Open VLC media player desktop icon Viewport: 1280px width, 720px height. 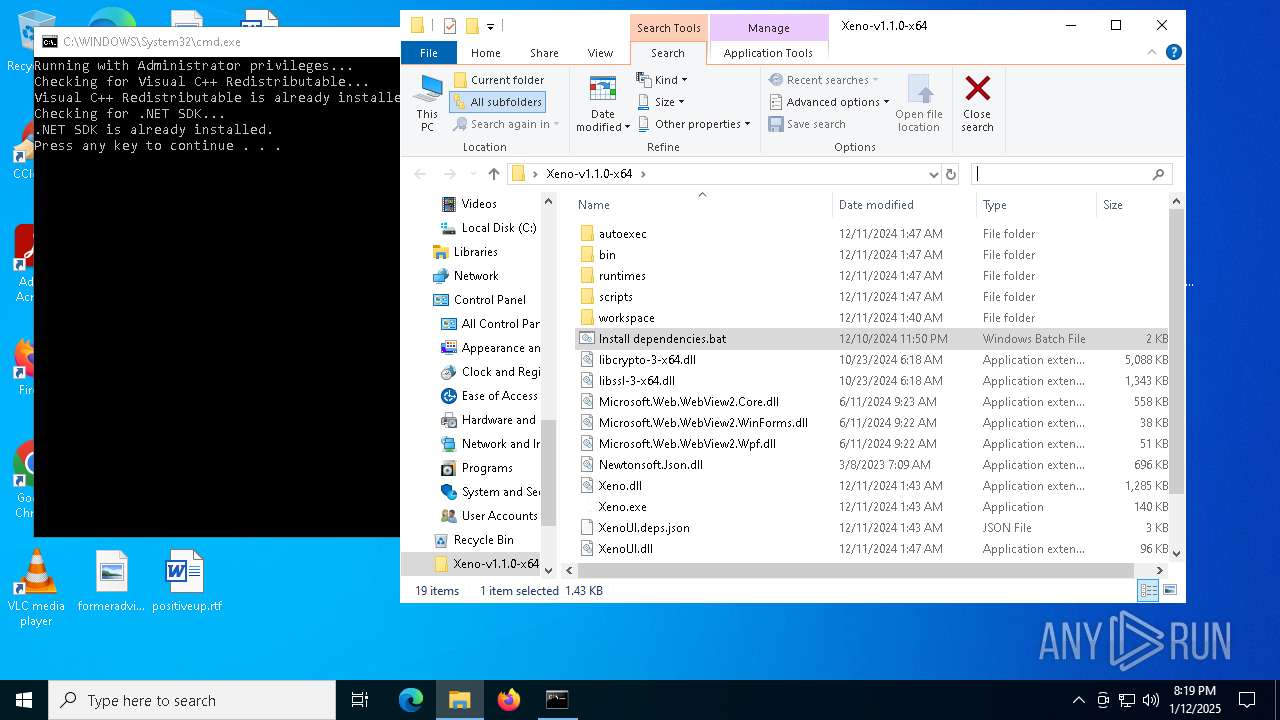[x=36, y=589]
